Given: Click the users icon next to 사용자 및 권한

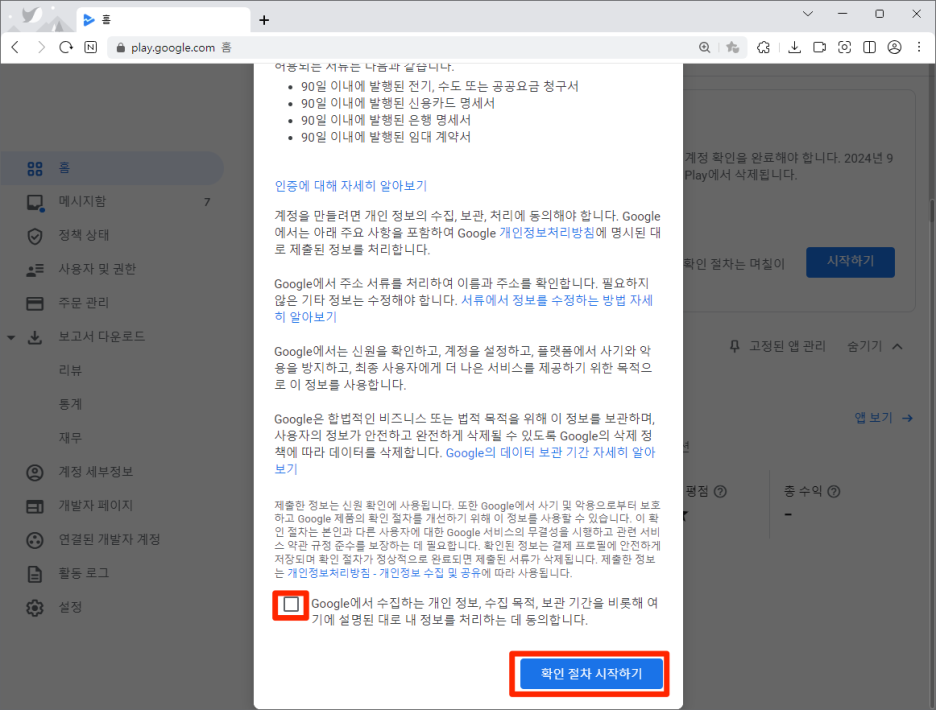Looking at the screenshot, I should coord(35,270).
